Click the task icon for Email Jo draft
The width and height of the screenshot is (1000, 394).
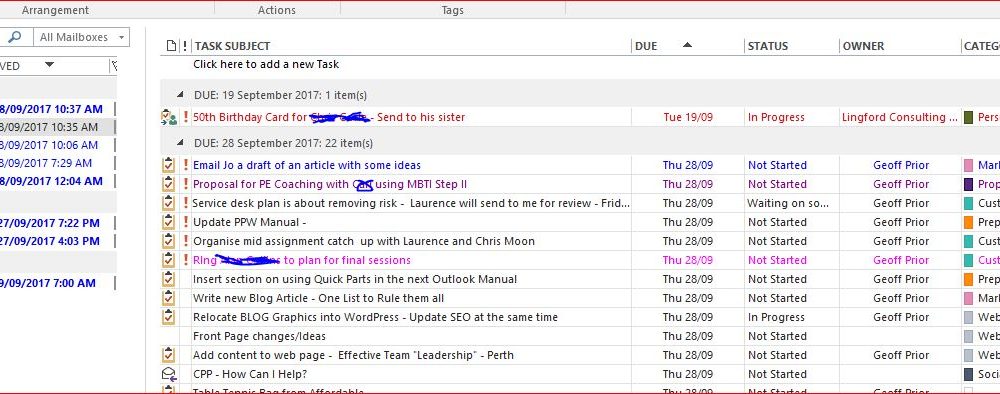168,165
